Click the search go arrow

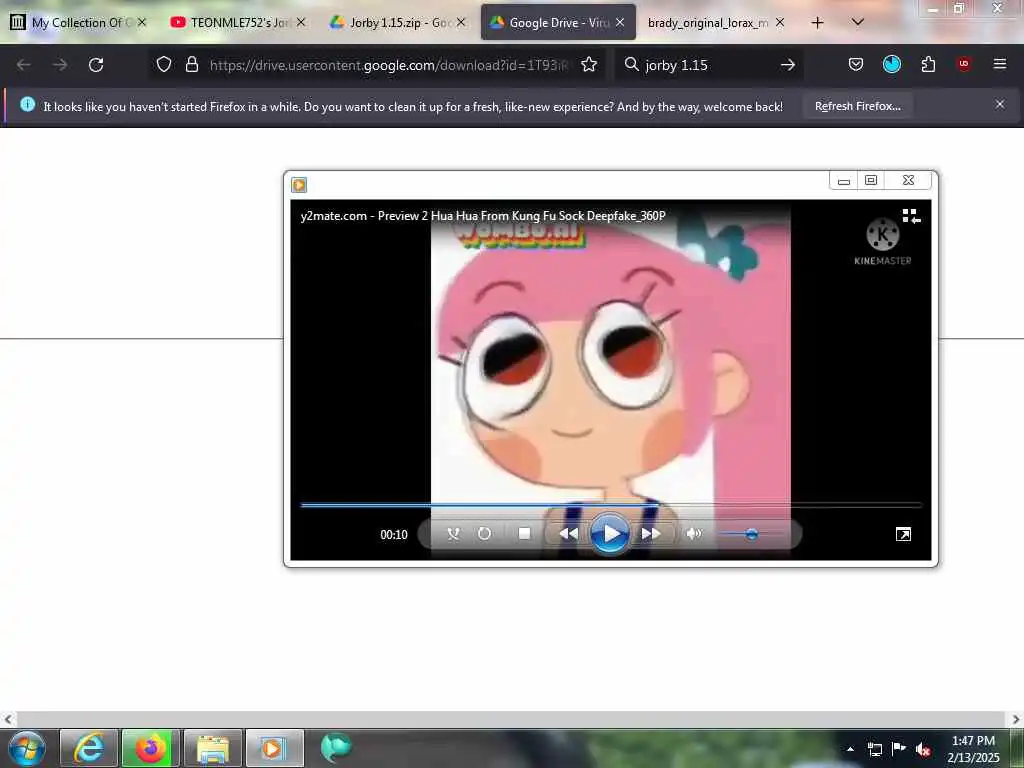click(x=788, y=65)
